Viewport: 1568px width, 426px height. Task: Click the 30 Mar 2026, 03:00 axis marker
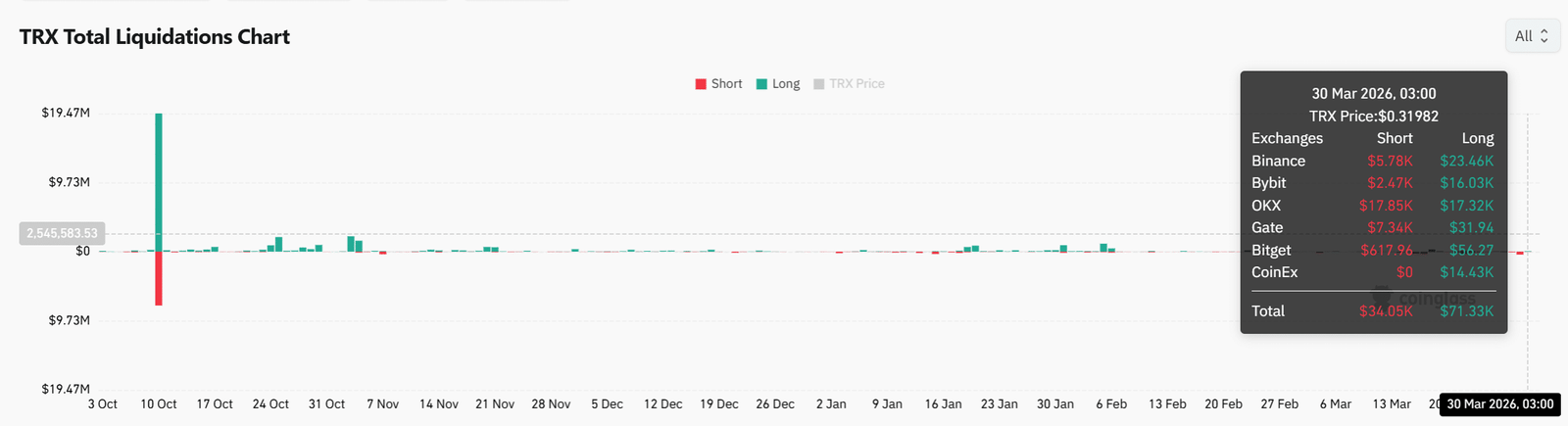point(1499,404)
